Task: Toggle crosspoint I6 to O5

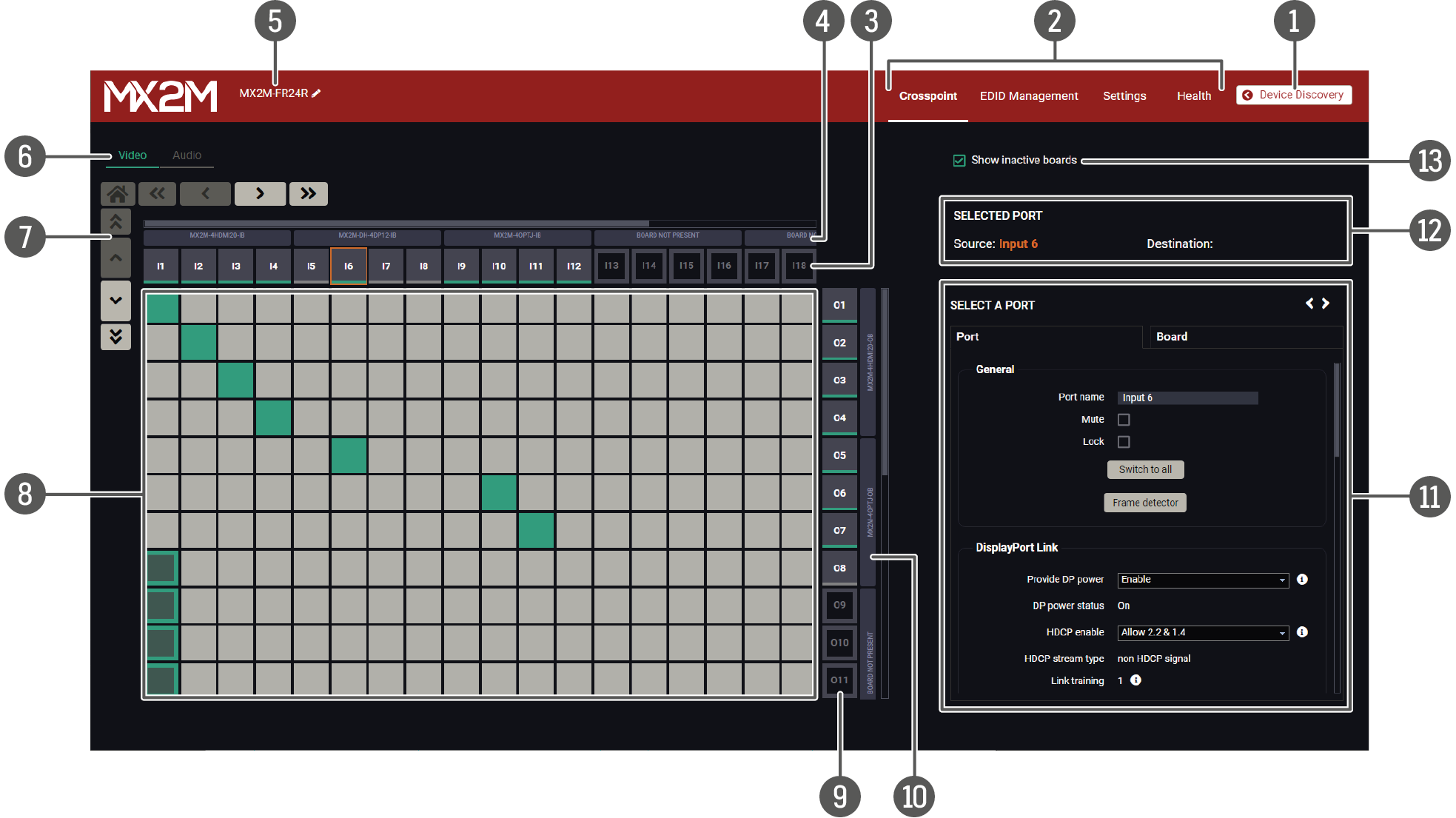Action: [x=349, y=455]
